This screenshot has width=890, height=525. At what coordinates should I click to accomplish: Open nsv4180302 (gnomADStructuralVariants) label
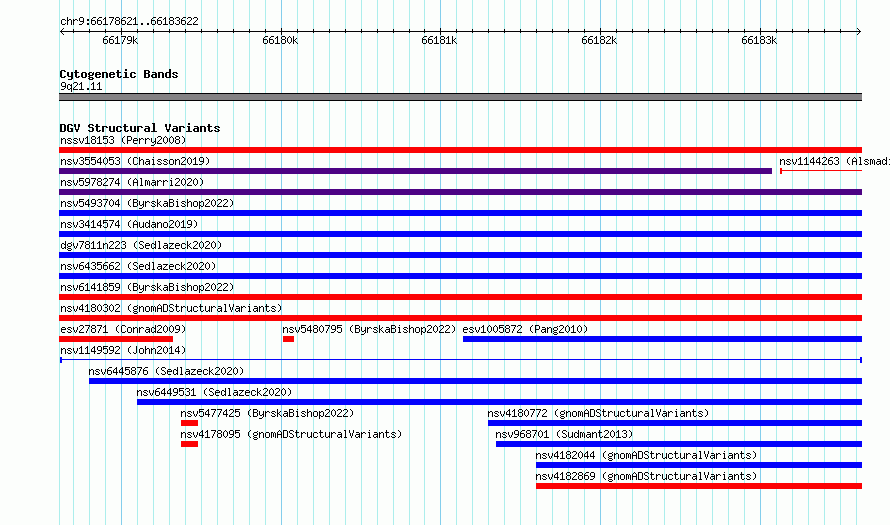click(x=171, y=308)
